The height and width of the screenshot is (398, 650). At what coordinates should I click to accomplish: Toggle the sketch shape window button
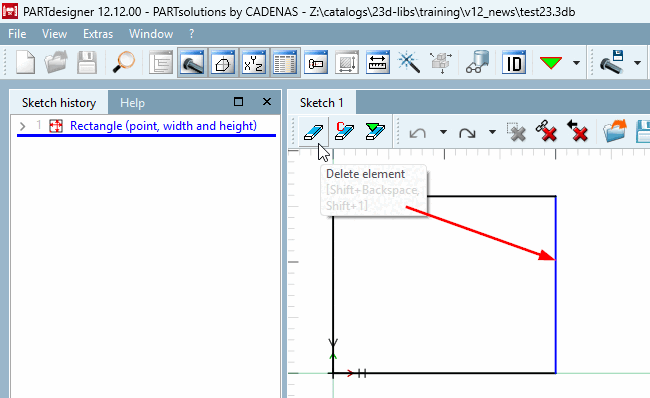coord(223,63)
